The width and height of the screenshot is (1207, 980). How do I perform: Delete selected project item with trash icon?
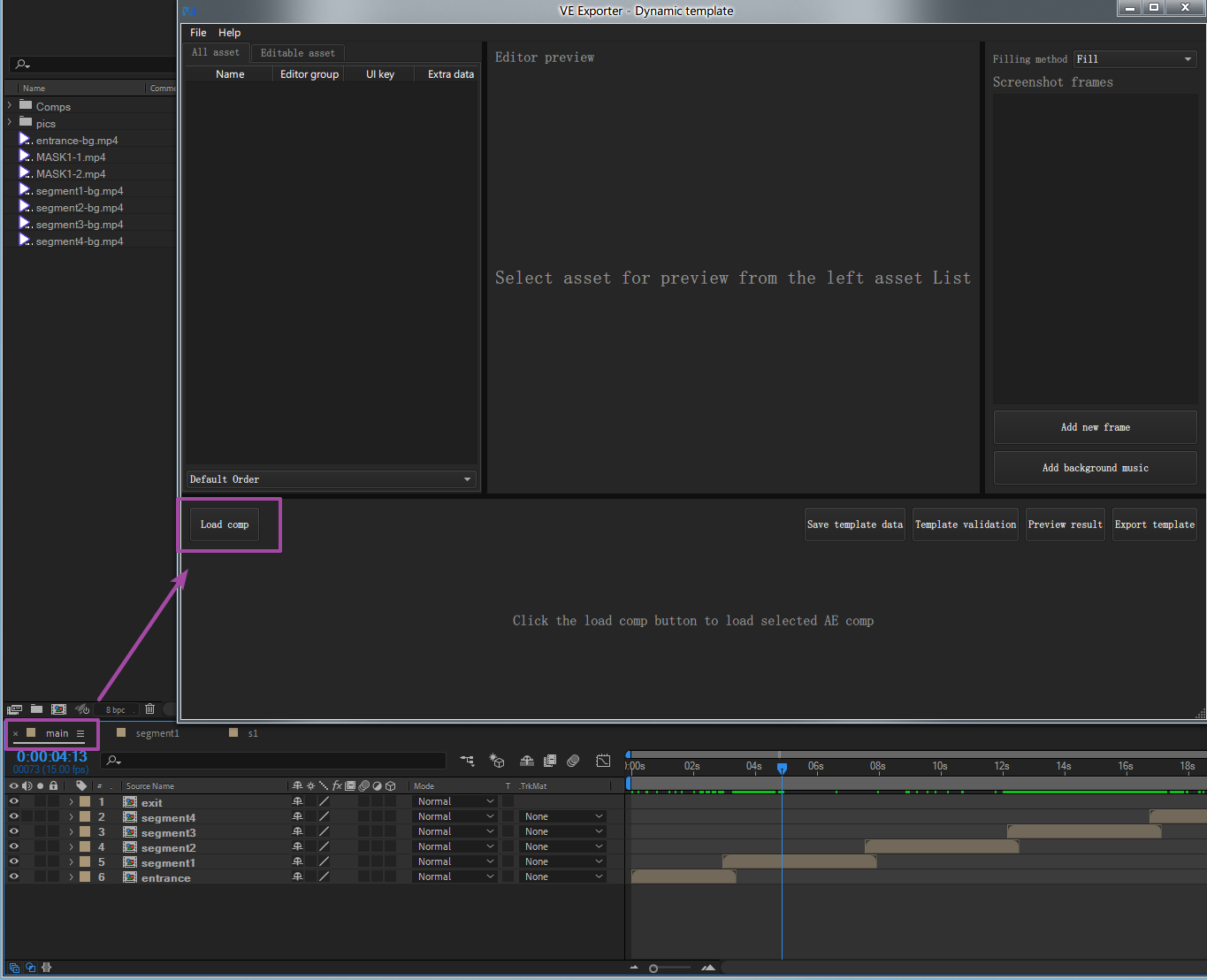(x=149, y=709)
